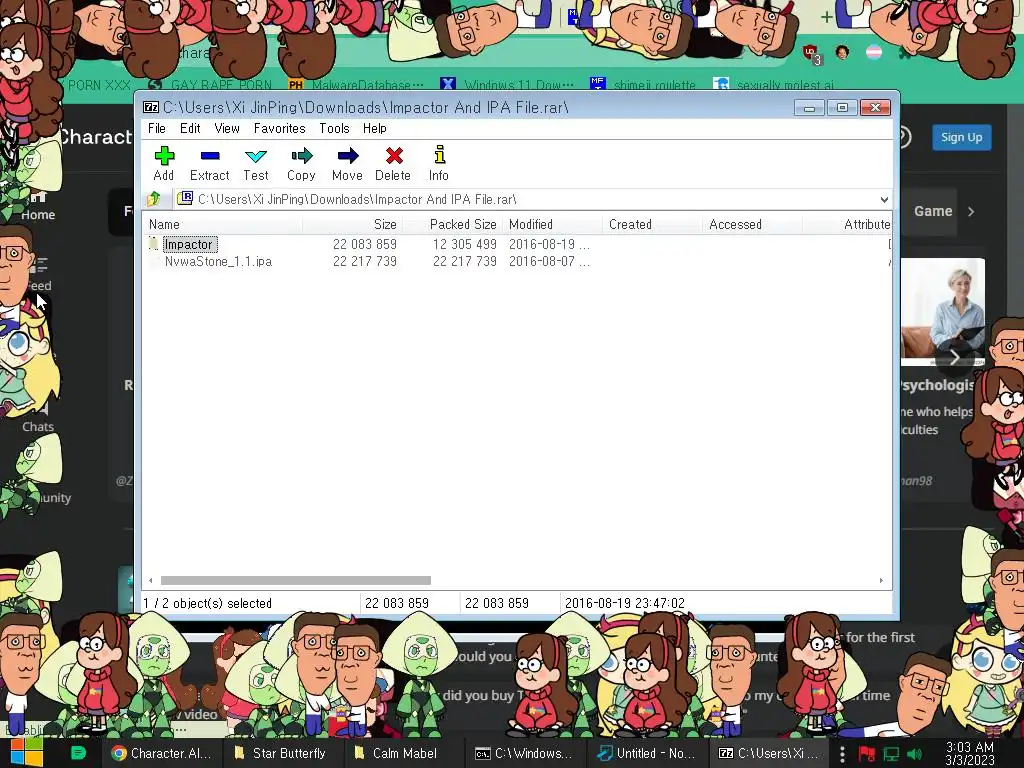Switch to the C:\Windows command prompt
The height and width of the screenshot is (768, 1024).
(524, 753)
